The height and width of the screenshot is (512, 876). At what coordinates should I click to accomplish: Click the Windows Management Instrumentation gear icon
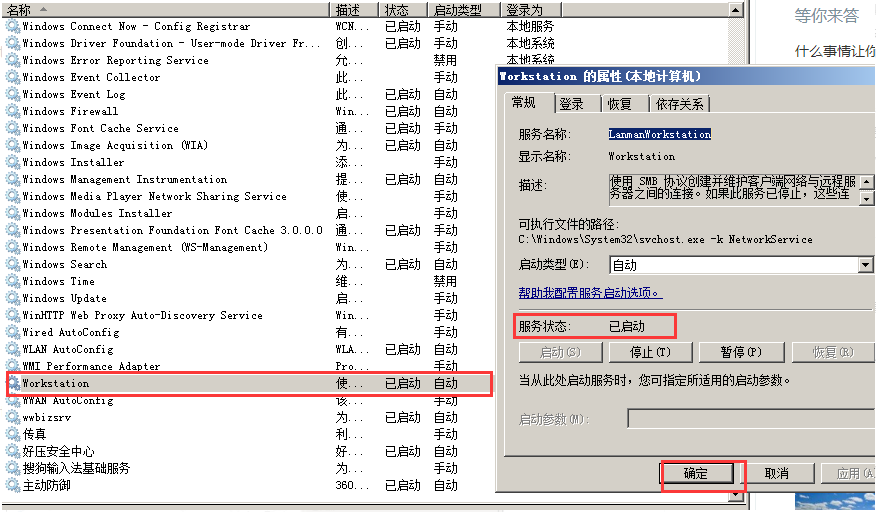(12, 179)
